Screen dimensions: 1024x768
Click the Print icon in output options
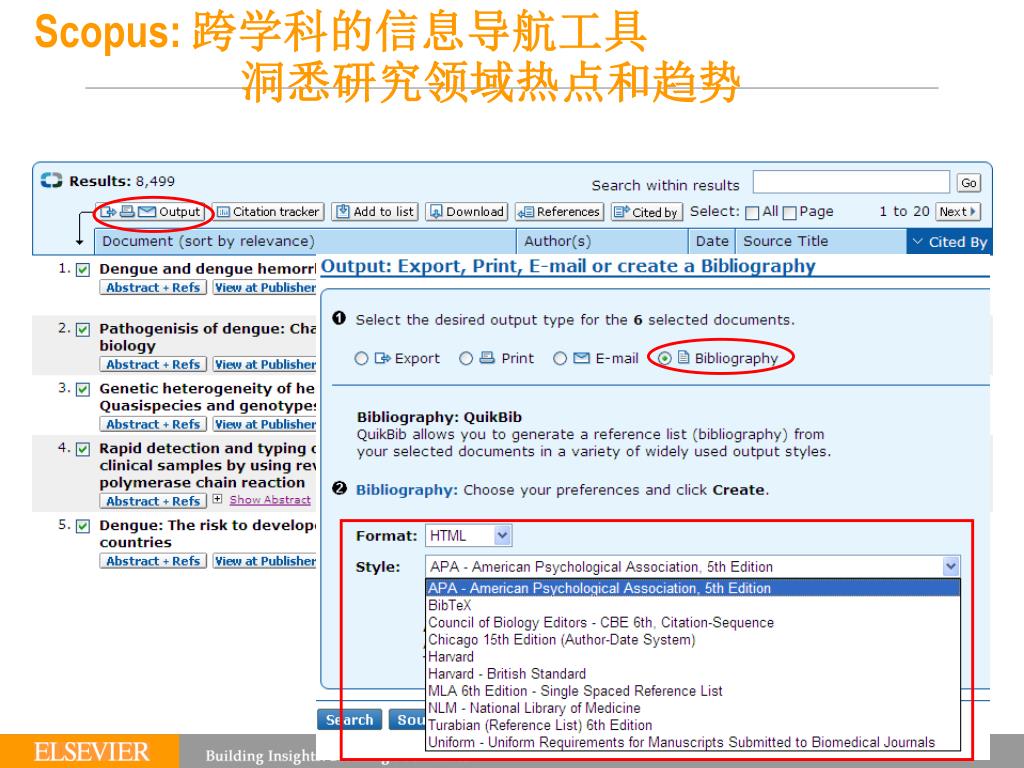pos(487,358)
